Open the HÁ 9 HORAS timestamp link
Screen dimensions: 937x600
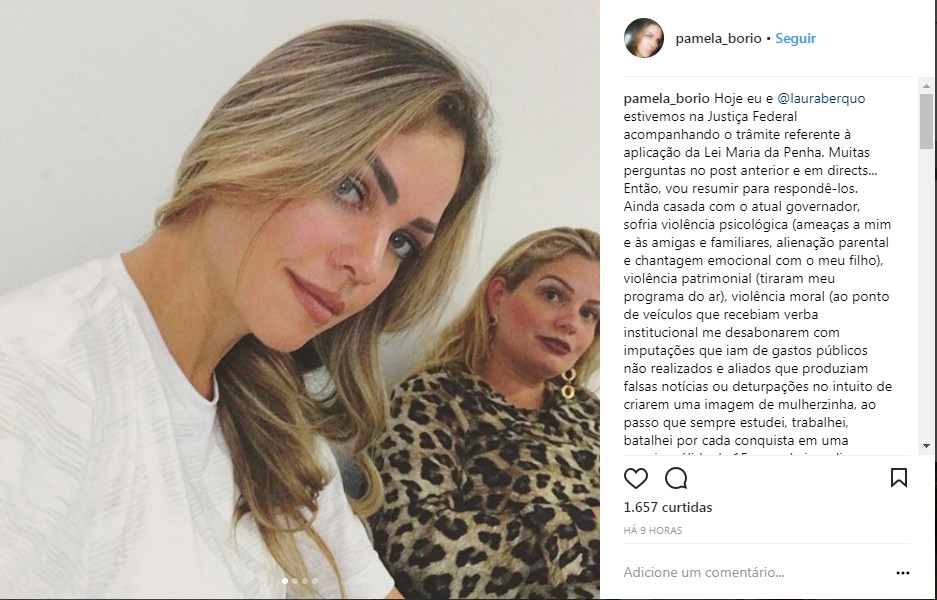pyautogui.click(x=653, y=530)
